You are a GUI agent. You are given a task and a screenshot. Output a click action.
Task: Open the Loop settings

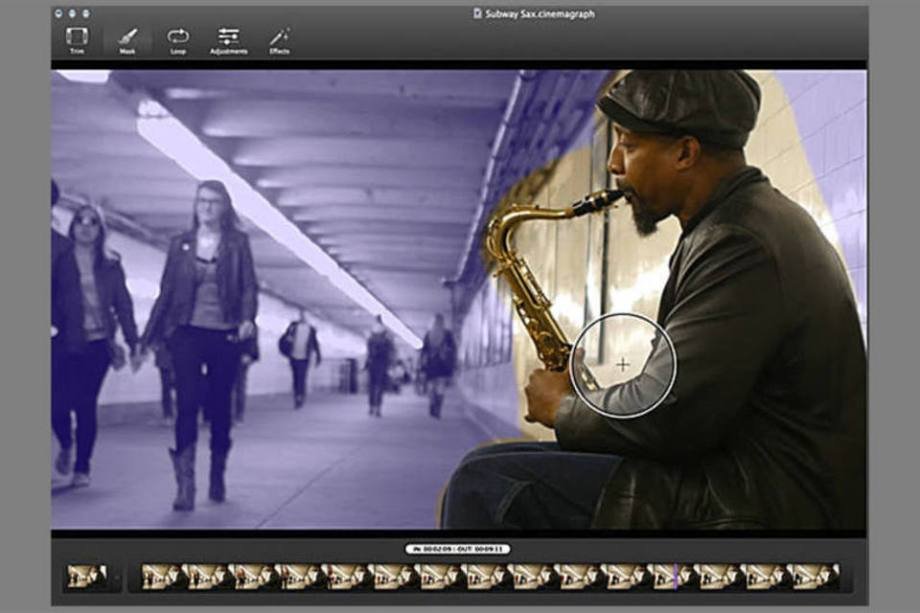[178, 38]
